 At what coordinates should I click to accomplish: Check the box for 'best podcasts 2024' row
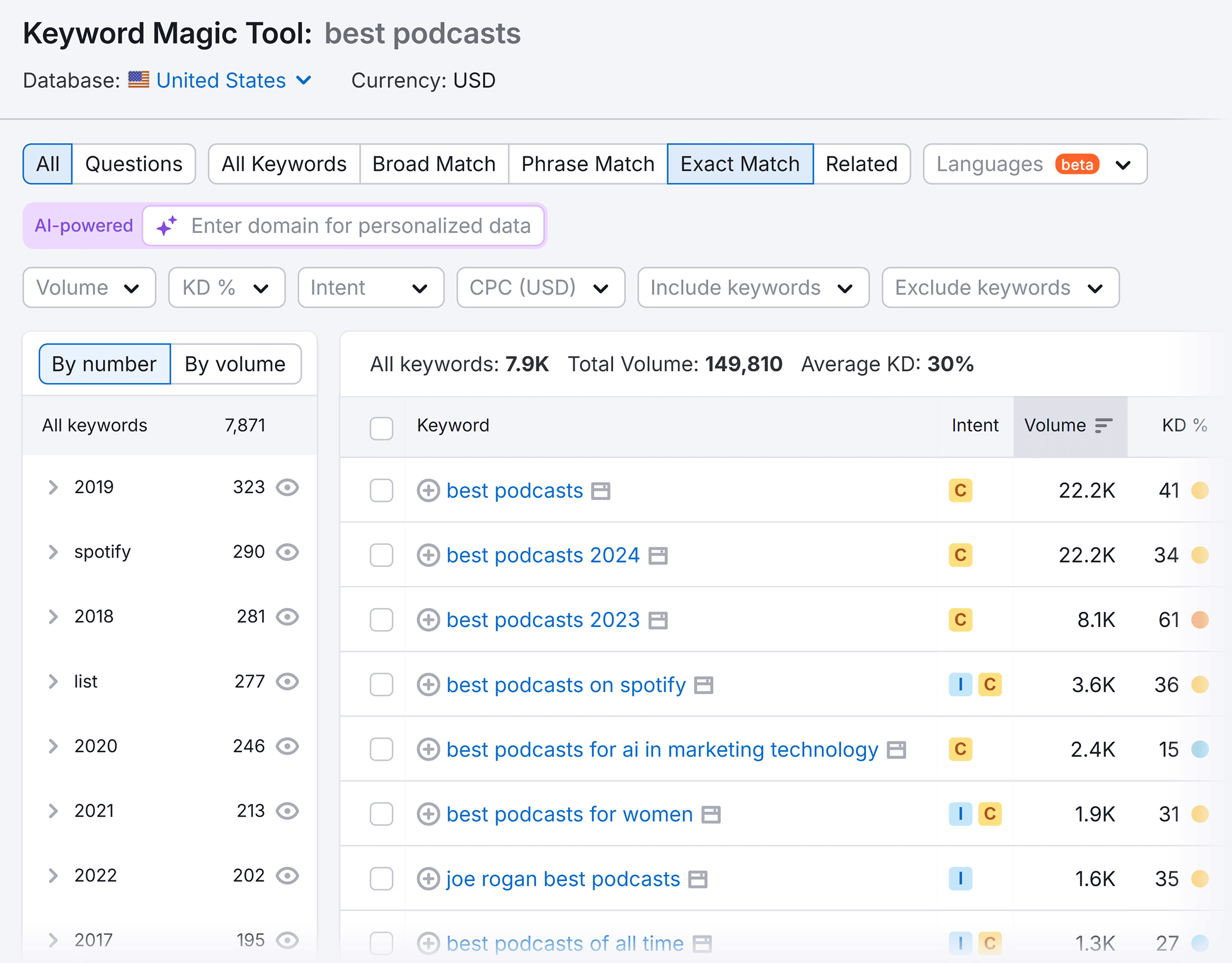(x=381, y=555)
